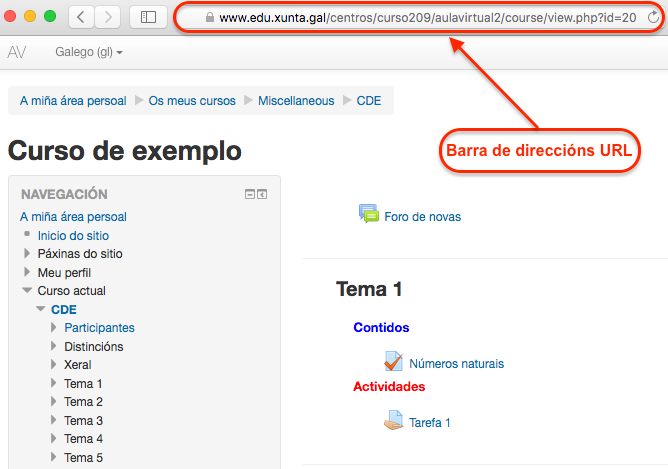Open Participantes link
Viewport: 668px width, 469px height.
pos(99,328)
